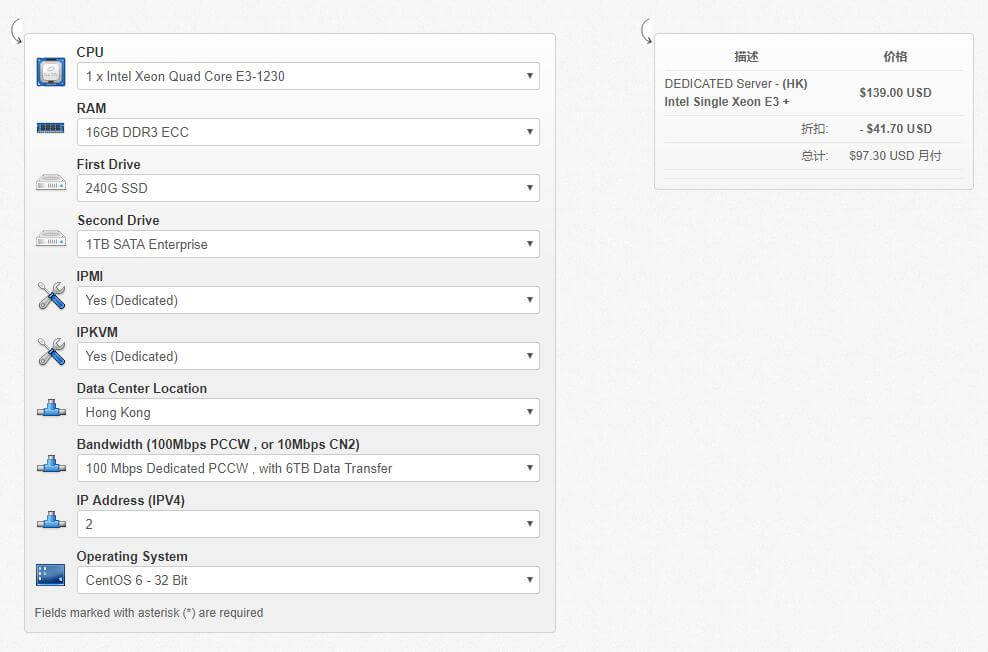This screenshot has width=988, height=652.
Task: Click the RAM memory stick icon
Action: [x=51, y=128]
